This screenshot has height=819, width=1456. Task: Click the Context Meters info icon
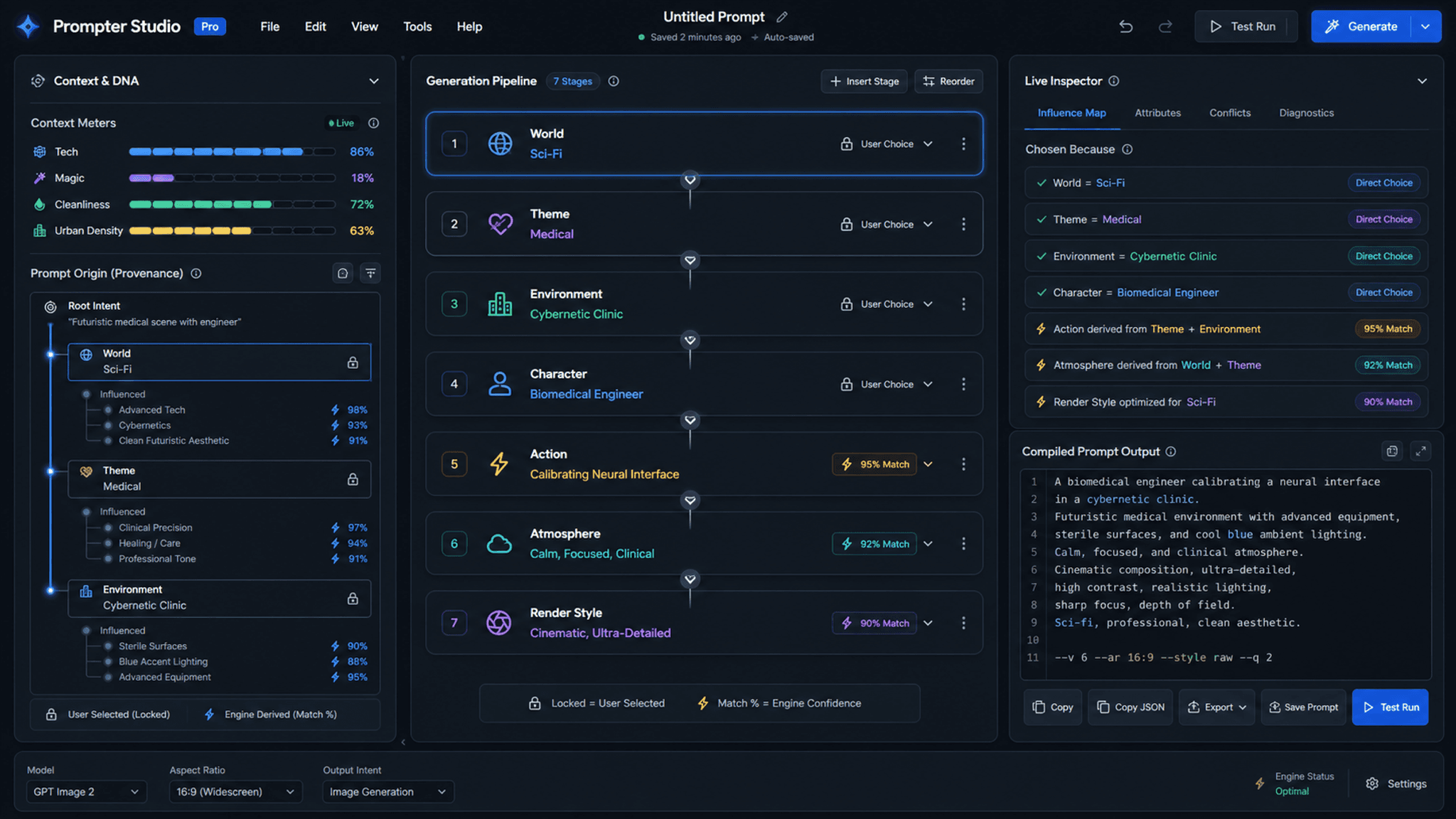point(373,123)
